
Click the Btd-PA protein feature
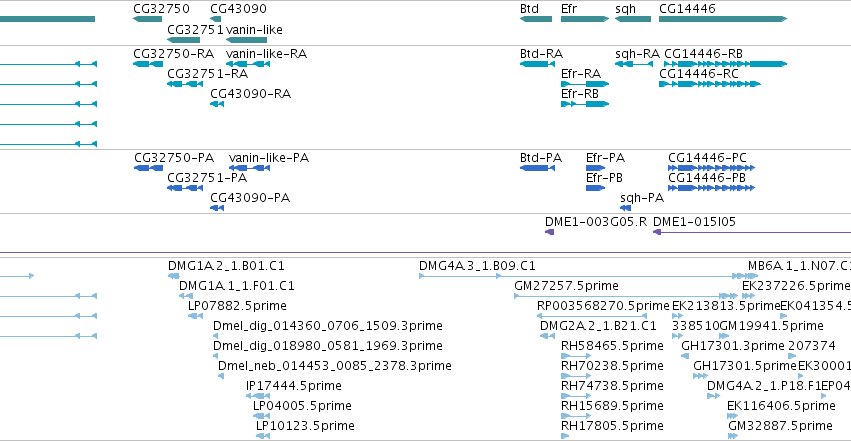tap(537, 168)
